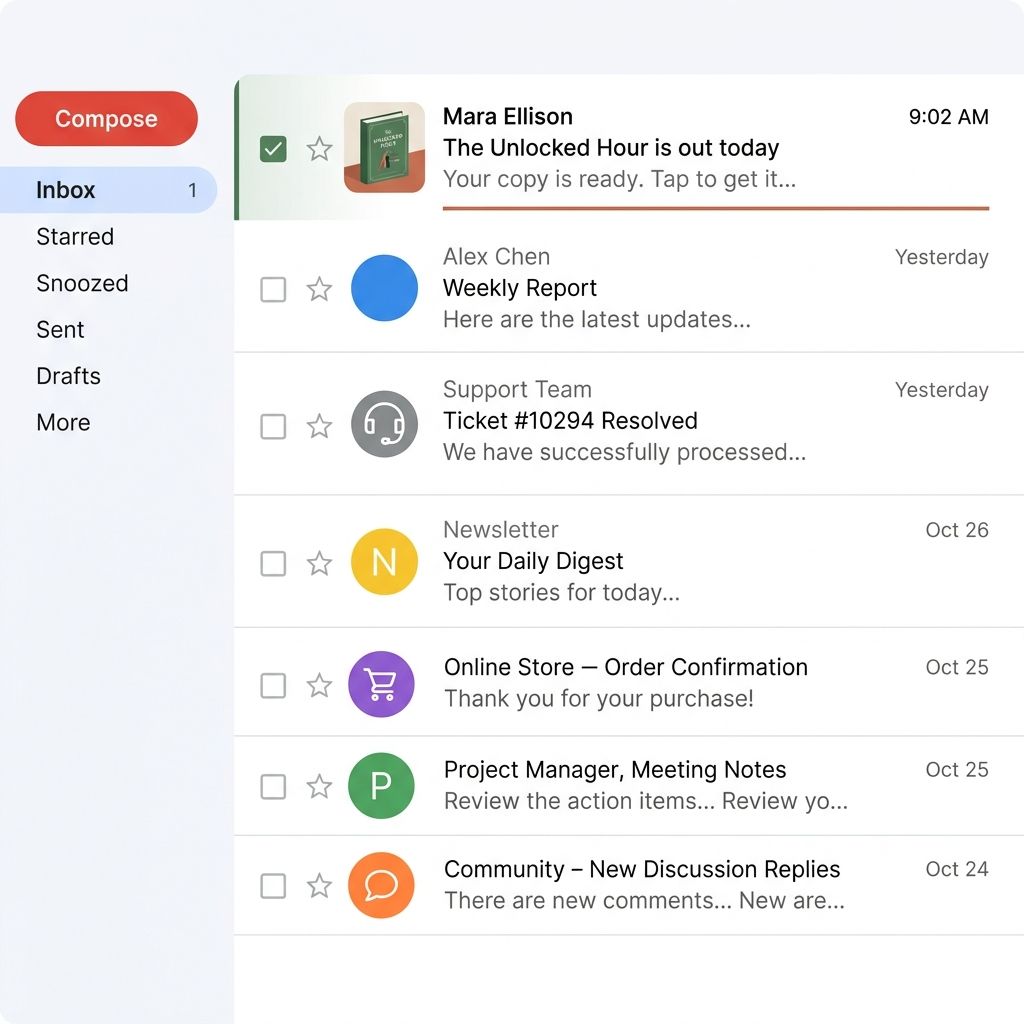Star the Community discussion replies email
Viewport: 1024px width, 1024px height.
319,886
